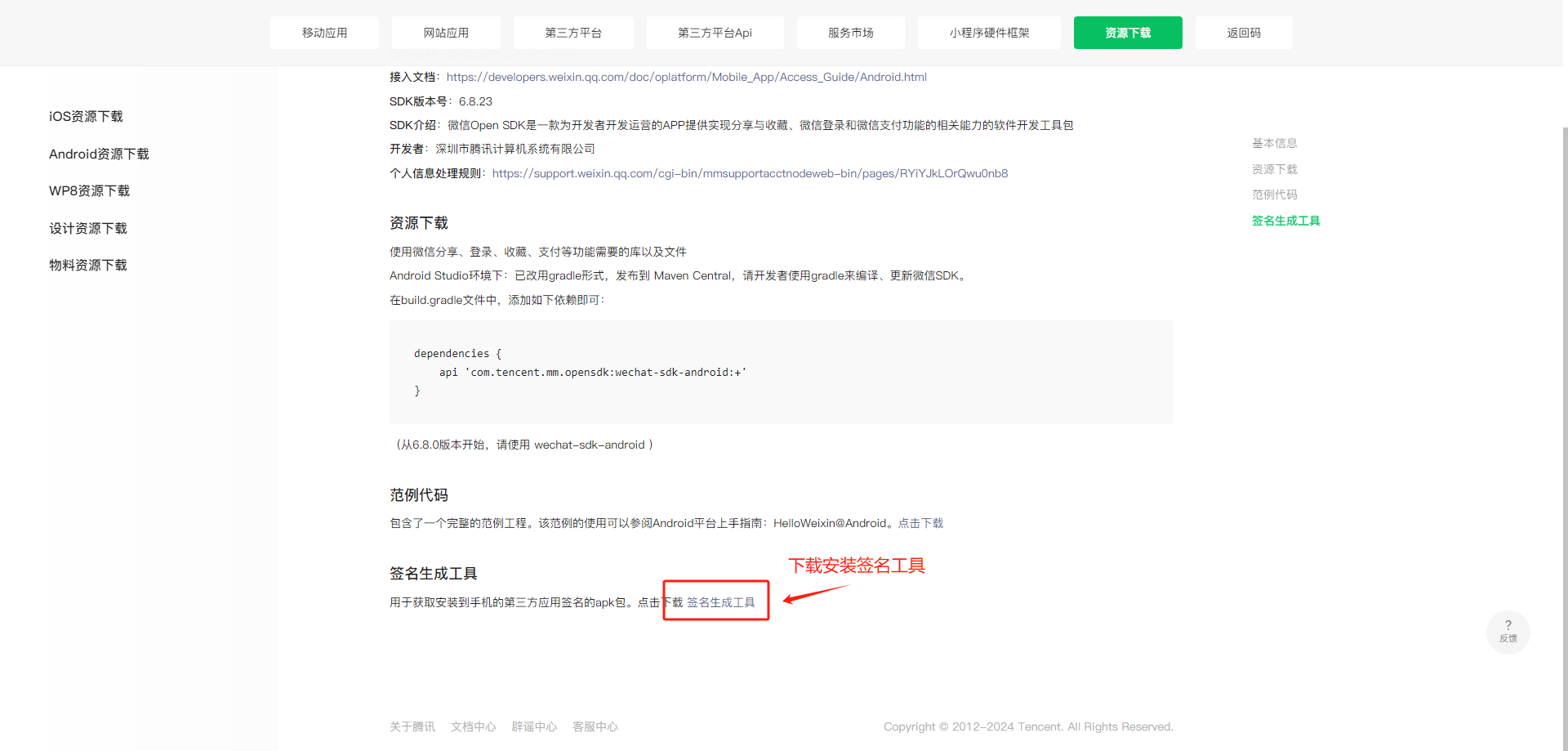The height and width of the screenshot is (751, 1568).
Task: Open the 个人信息处理规则 support link
Action: point(750,173)
